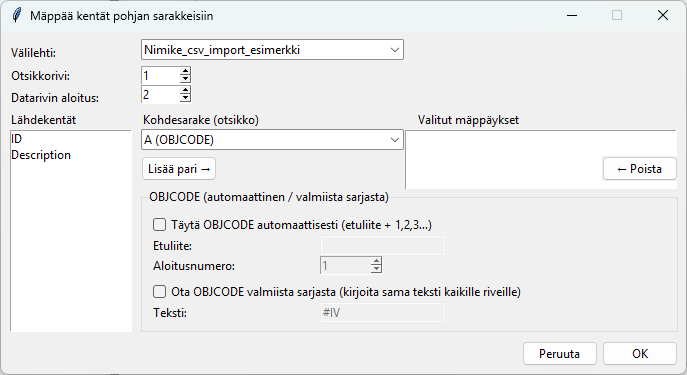
Task: Increase Datarivin aloitus with up arrow
Action: click(x=185, y=90)
